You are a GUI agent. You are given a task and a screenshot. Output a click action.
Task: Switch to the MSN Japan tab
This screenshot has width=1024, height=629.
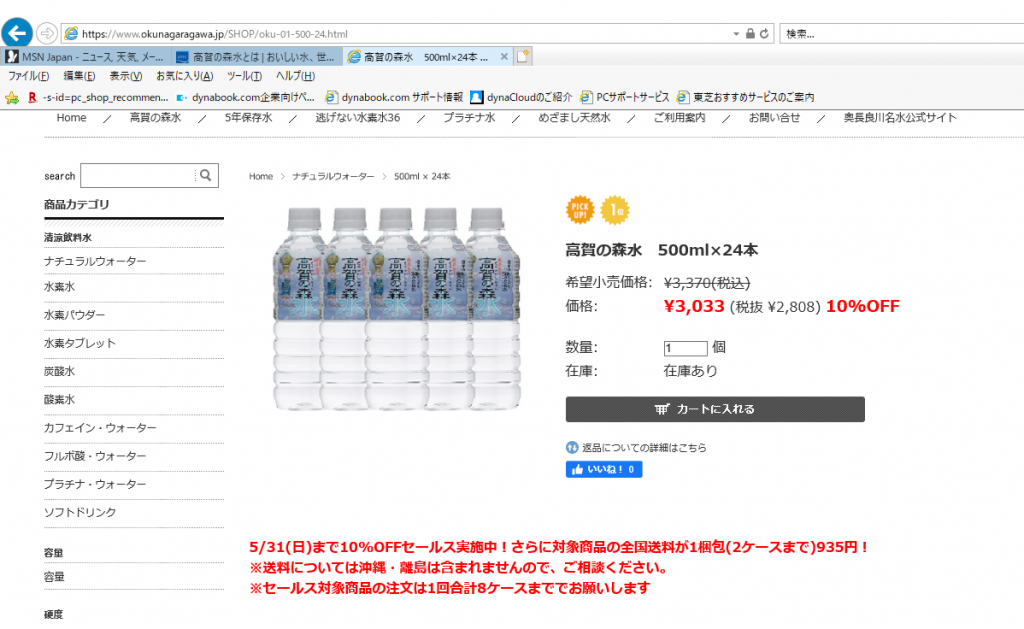86,57
